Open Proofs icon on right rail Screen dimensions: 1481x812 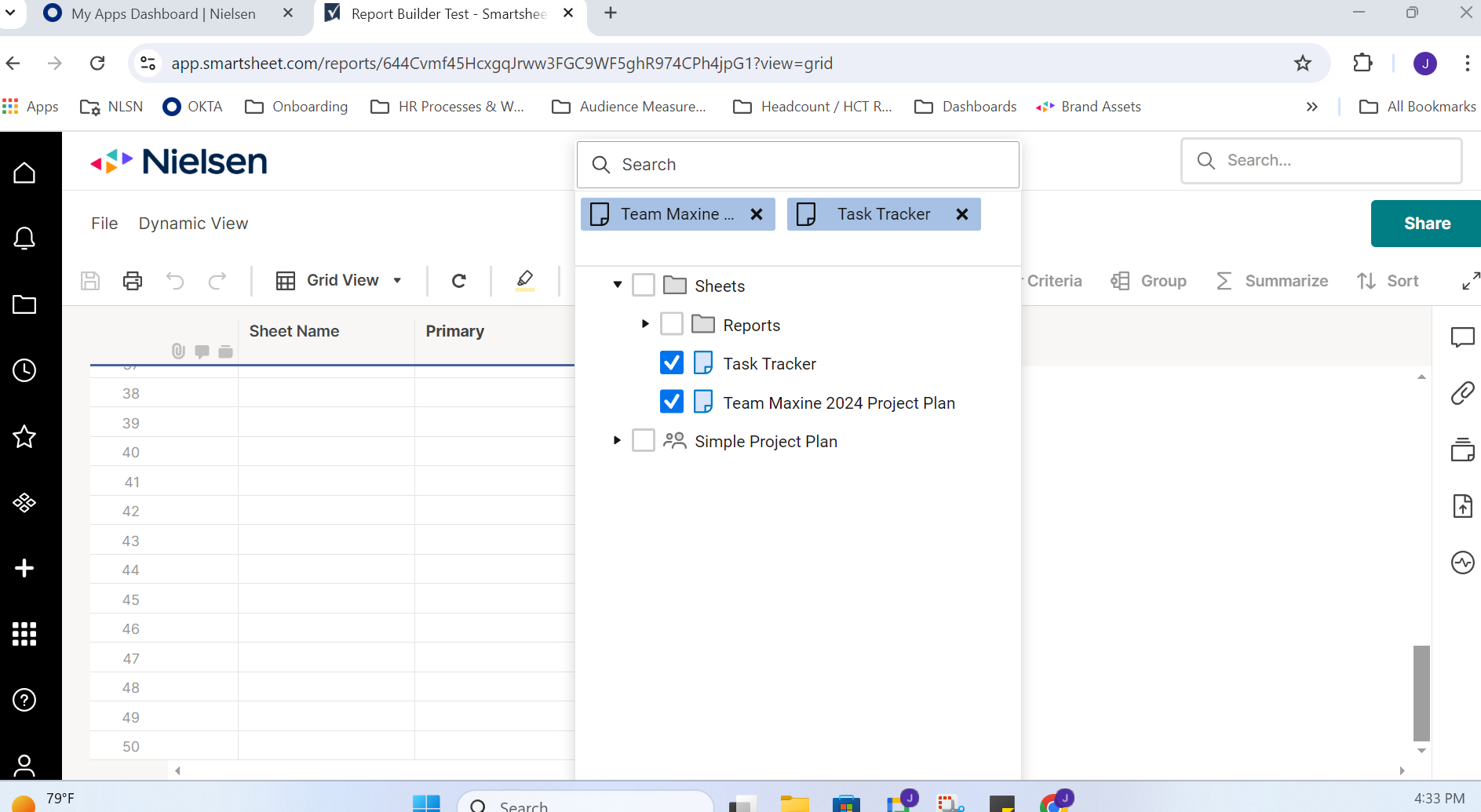(x=1462, y=450)
